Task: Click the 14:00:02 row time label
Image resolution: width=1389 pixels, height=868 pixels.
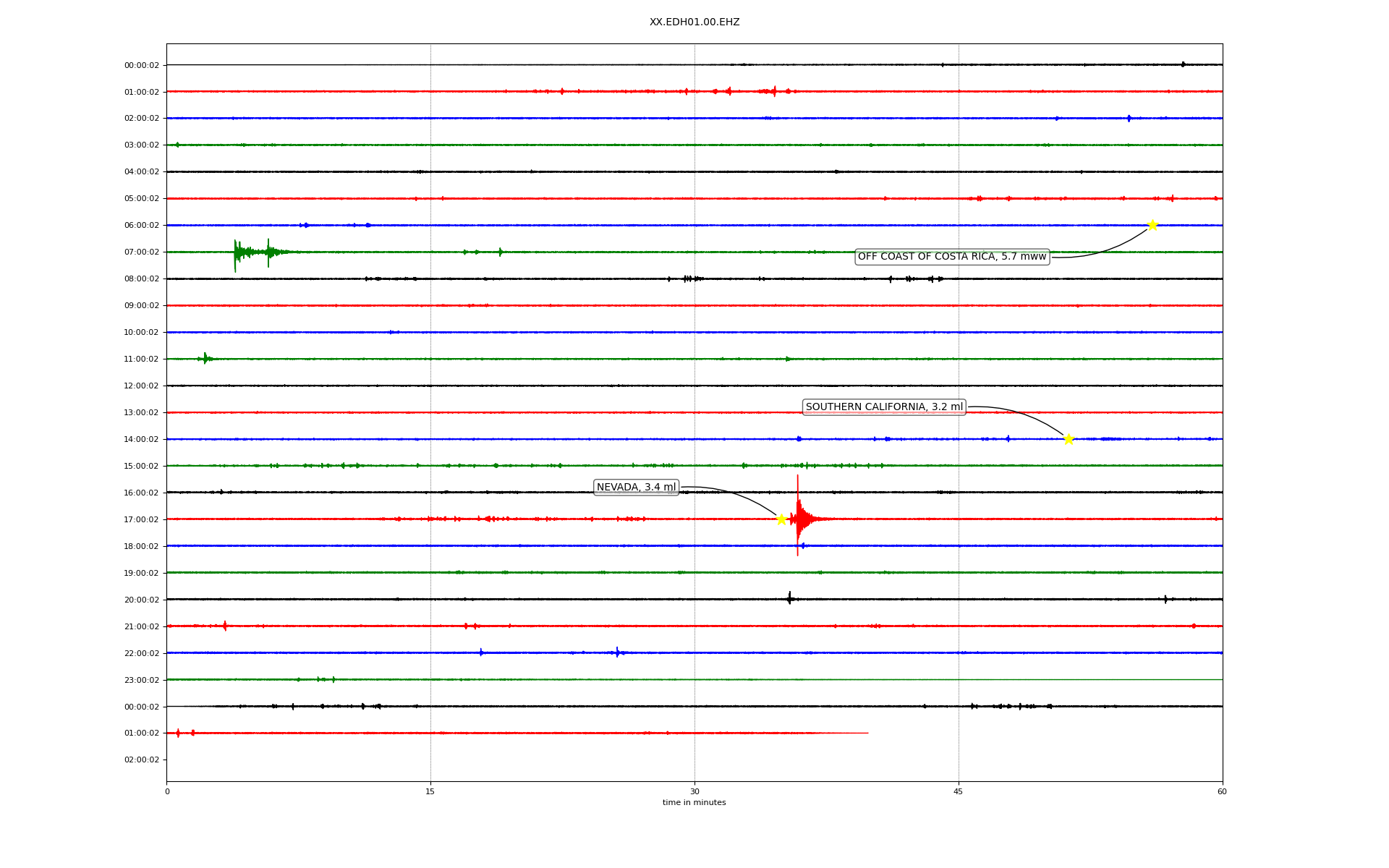Action: (x=141, y=439)
